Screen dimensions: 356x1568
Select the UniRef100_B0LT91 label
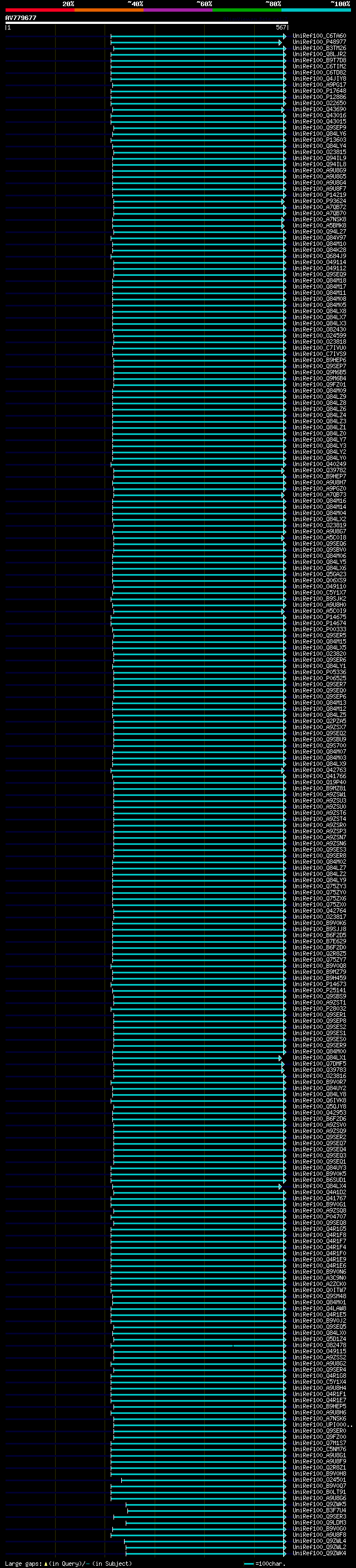pyautogui.click(x=319, y=1492)
